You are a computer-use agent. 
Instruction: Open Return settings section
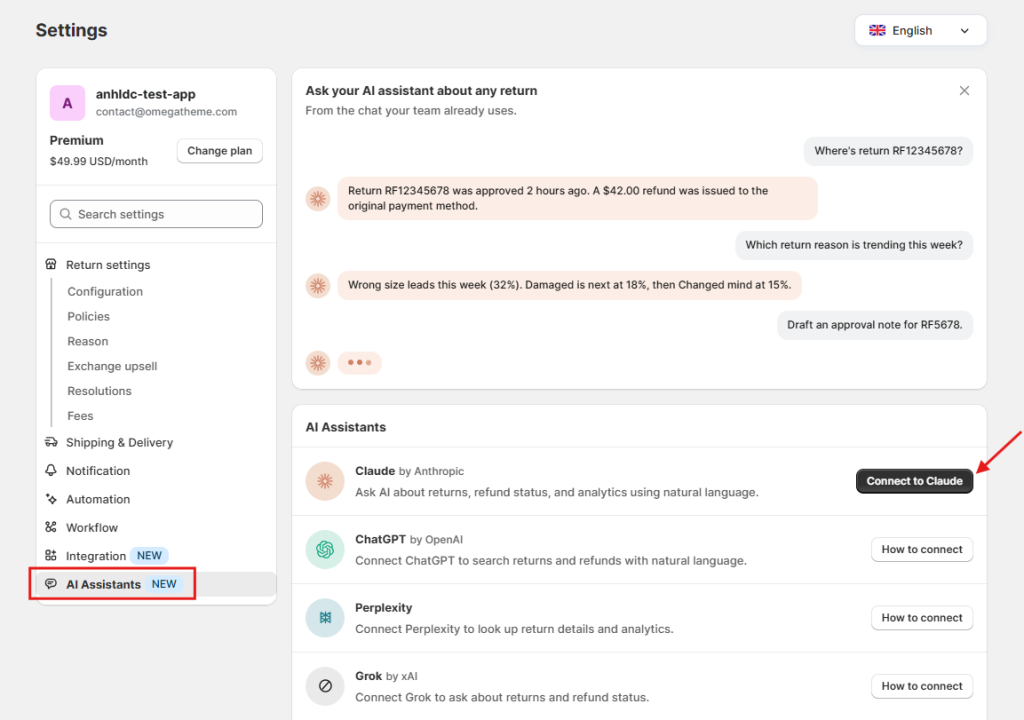pyautogui.click(x=108, y=265)
